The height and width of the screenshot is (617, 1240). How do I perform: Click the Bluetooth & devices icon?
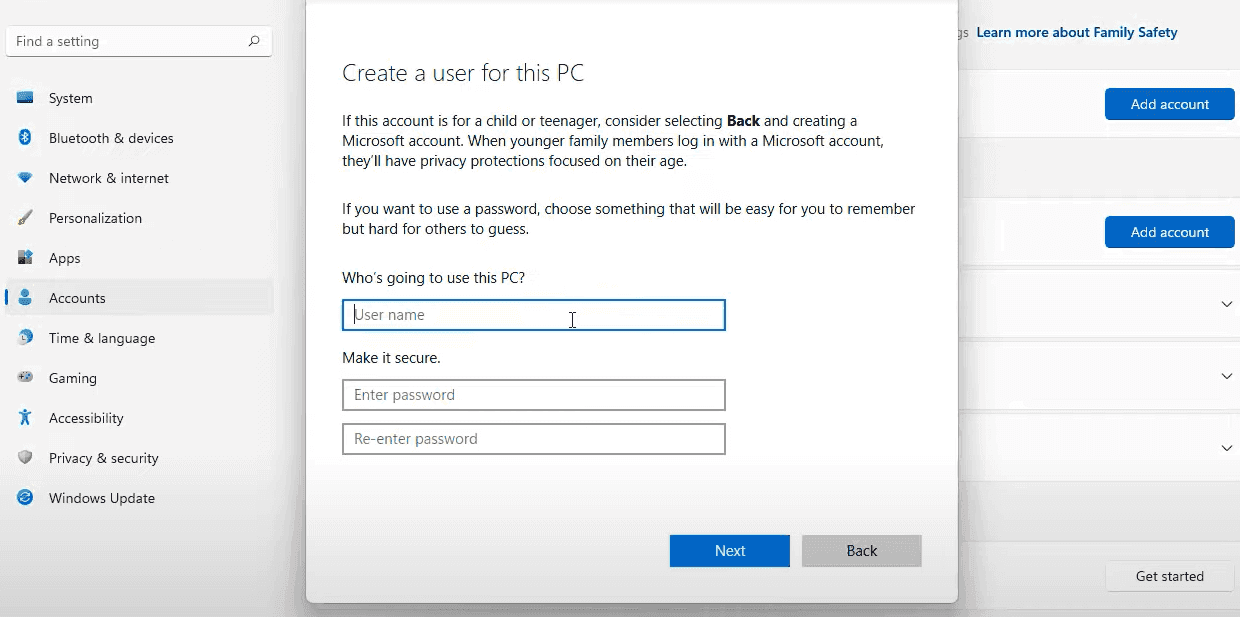tap(26, 138)
